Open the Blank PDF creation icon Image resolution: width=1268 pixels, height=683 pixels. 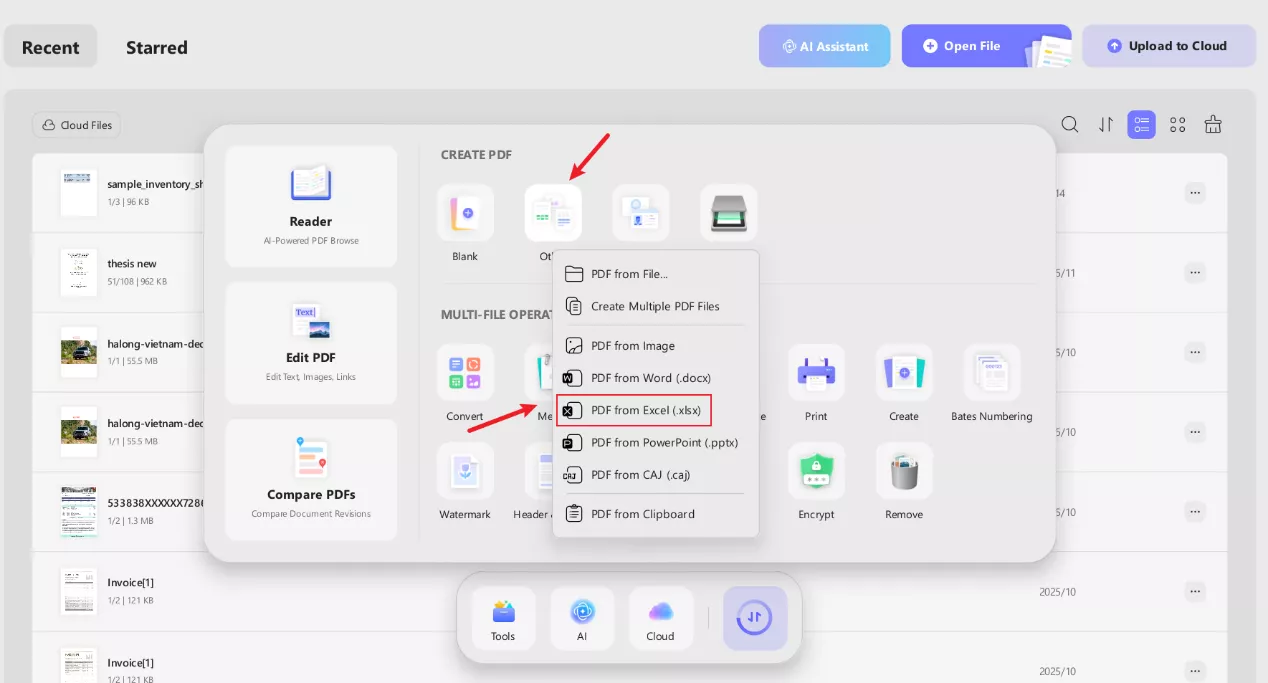pos(465,213)
